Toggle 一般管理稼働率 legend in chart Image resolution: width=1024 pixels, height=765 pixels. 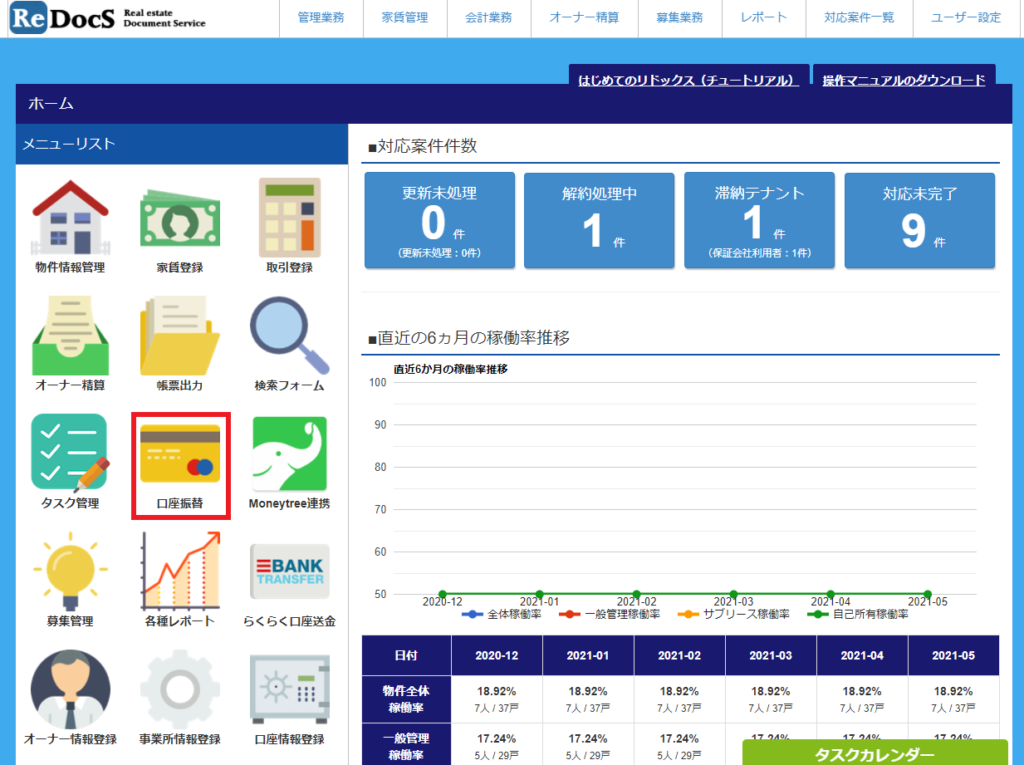[x=609, y=615]
